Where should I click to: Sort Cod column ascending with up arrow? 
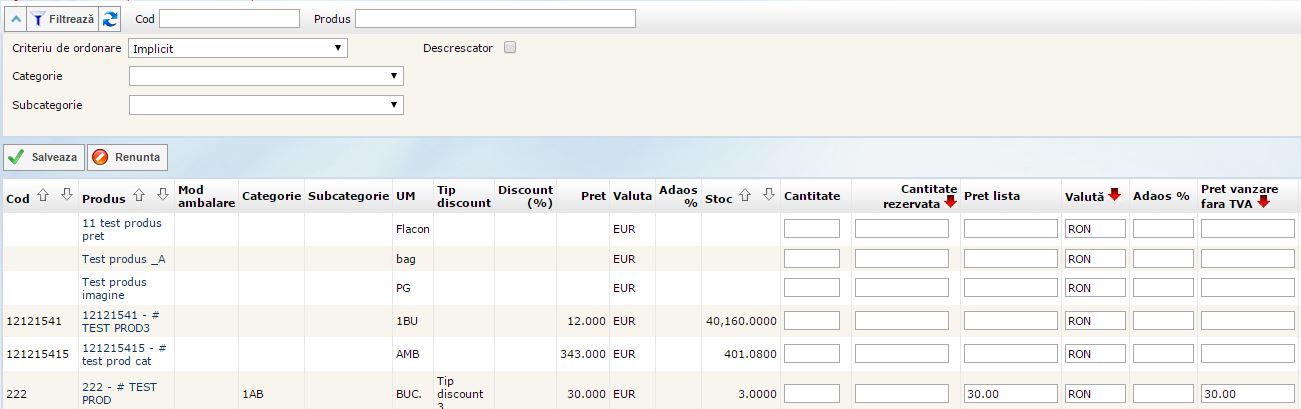pos(43,197)
